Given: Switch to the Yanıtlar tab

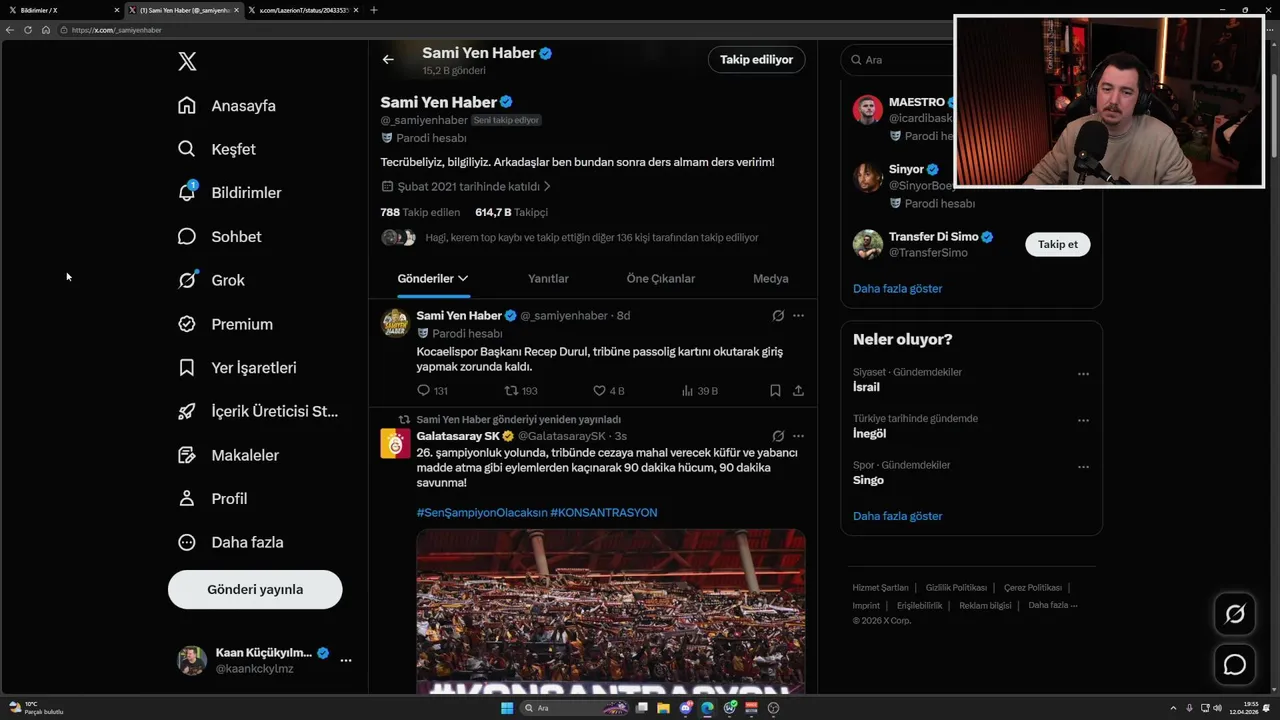Looking at the screenshot, I should point(548,278).
